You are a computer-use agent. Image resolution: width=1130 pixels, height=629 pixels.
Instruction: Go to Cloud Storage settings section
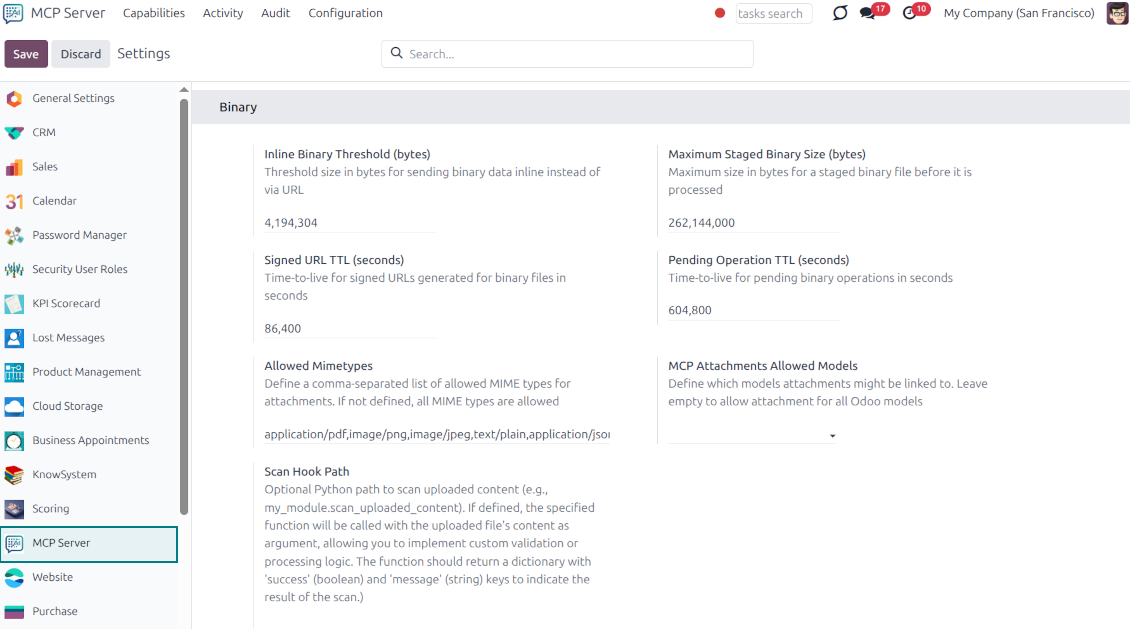(x=67, y=406)
